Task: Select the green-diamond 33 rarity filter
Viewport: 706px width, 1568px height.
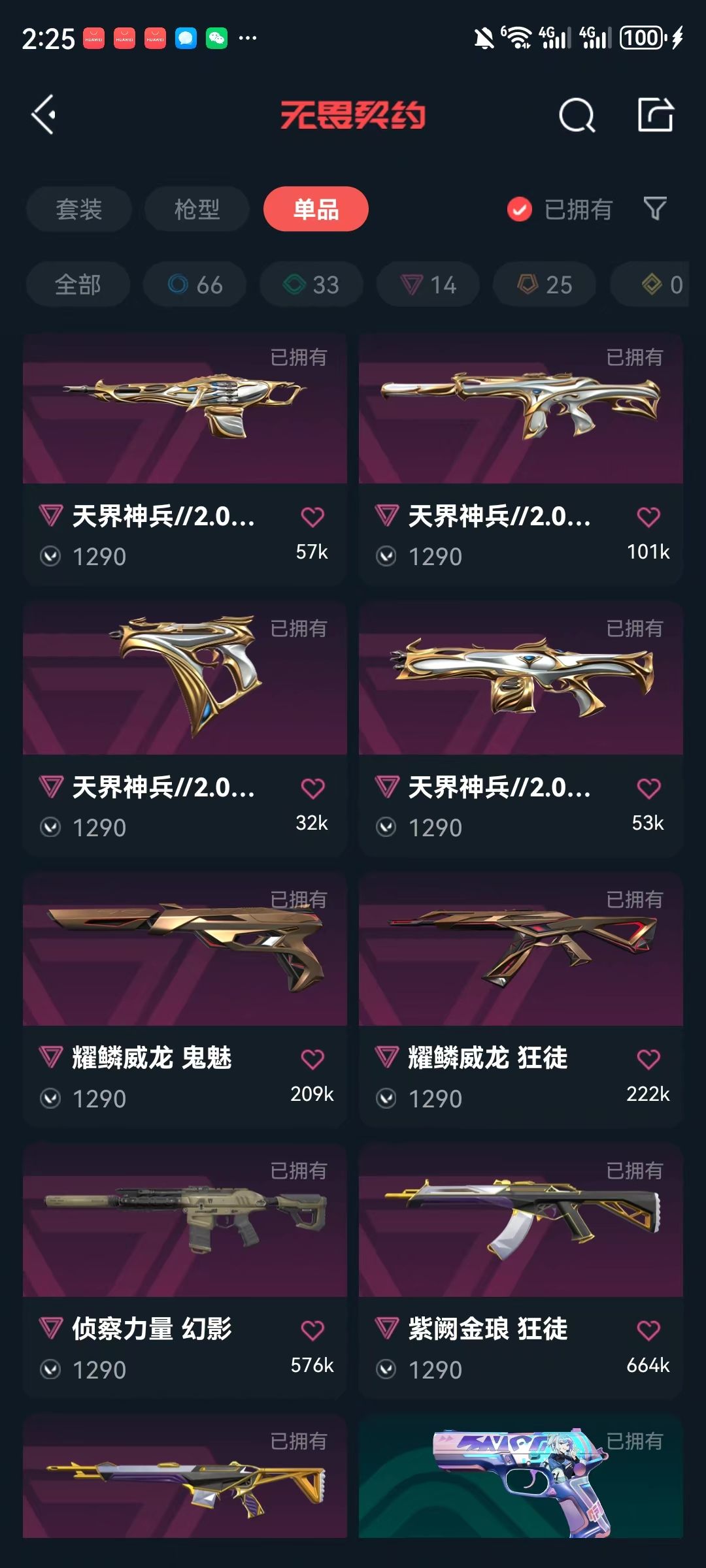Action: [311, 285]
